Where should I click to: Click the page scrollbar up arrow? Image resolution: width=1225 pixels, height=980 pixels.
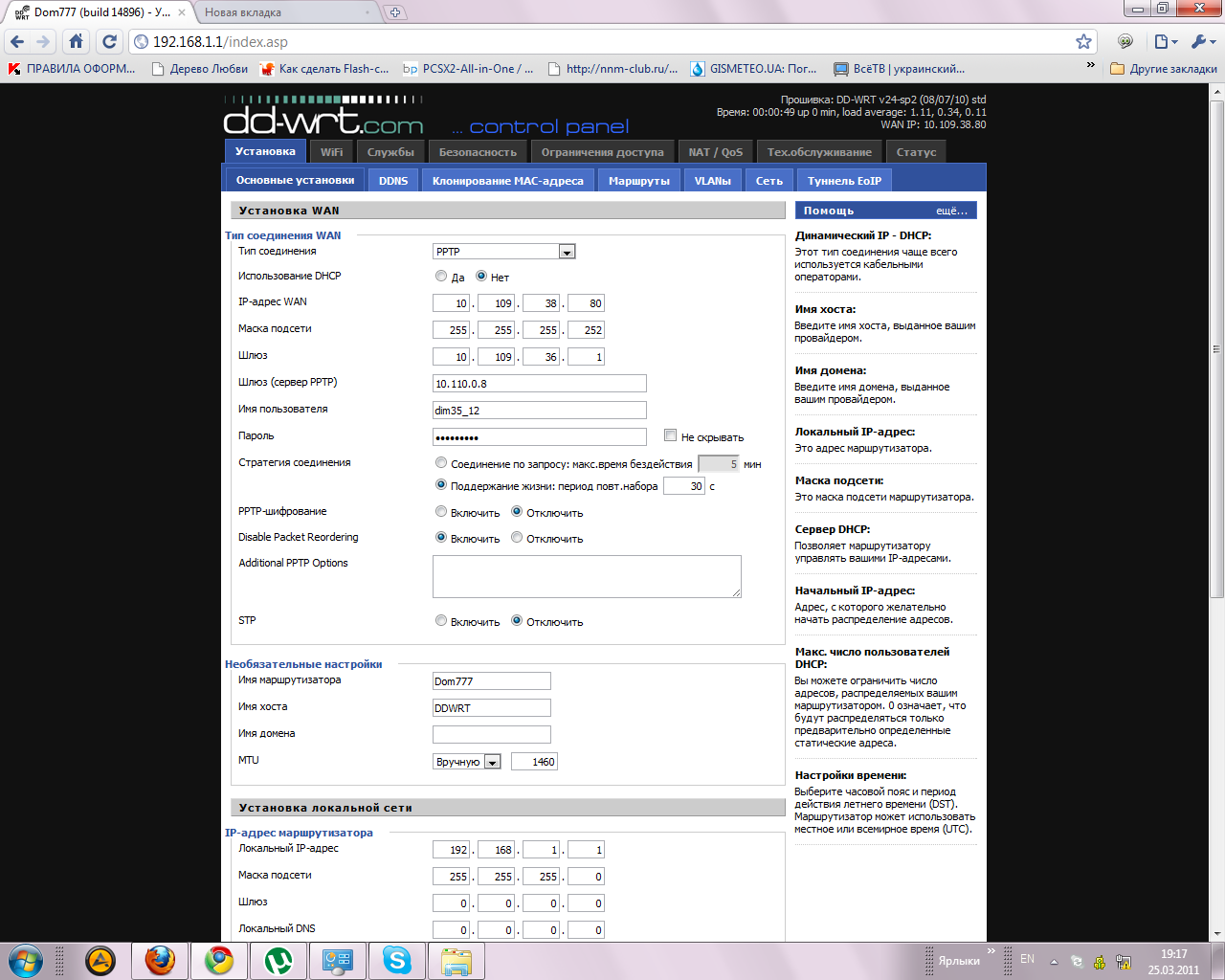pyautogui.click(x=1217, y=91)
